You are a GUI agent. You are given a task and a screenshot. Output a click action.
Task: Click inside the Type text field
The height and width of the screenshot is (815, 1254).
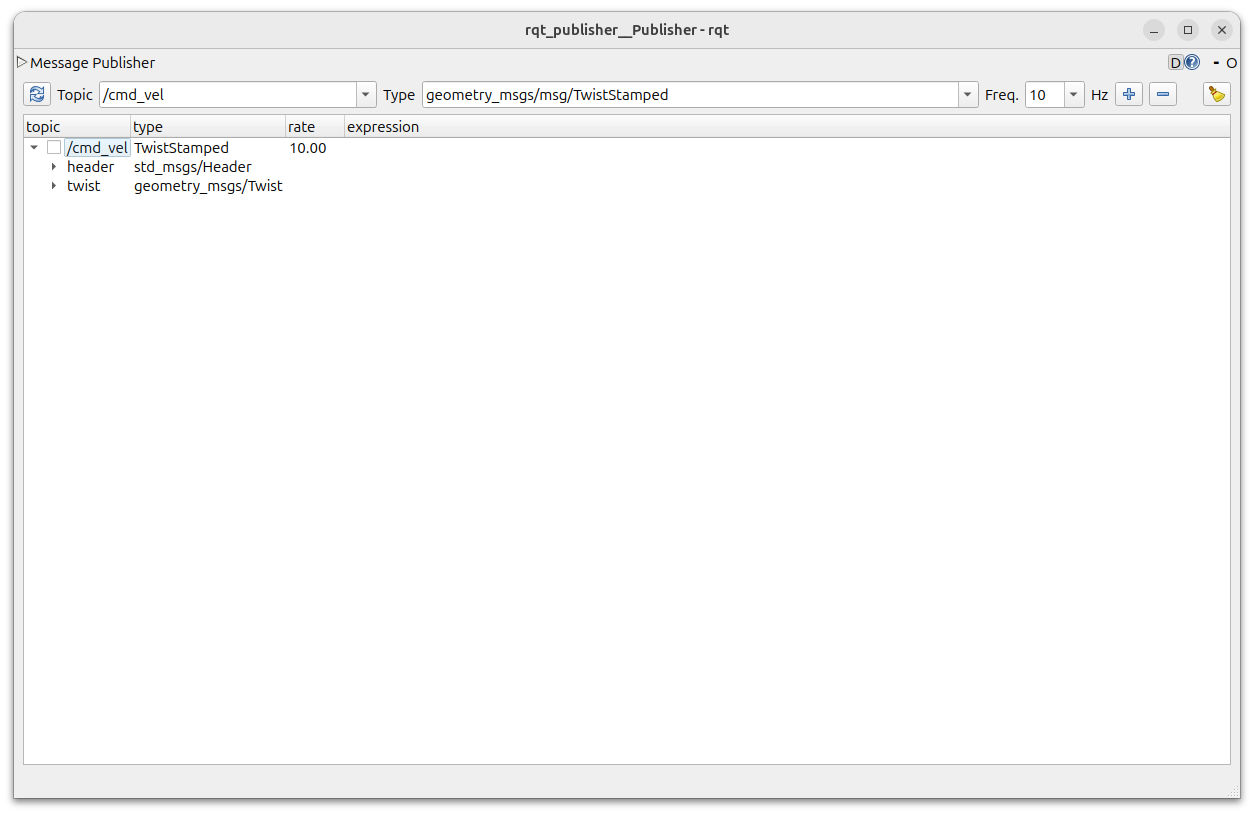click(x=688, y=95)
